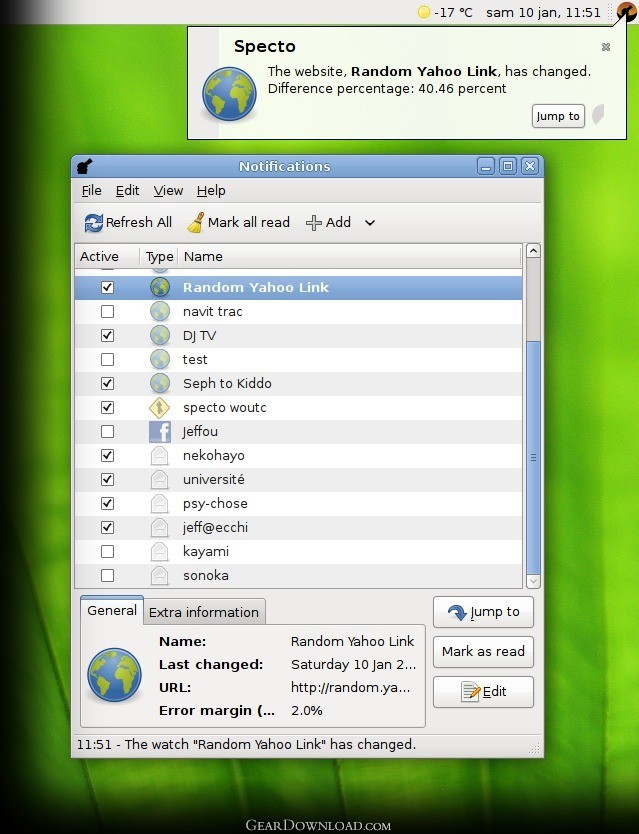Enable the sonoka watch checkbox
639x834 pixels.
click(x=107, y=575)
